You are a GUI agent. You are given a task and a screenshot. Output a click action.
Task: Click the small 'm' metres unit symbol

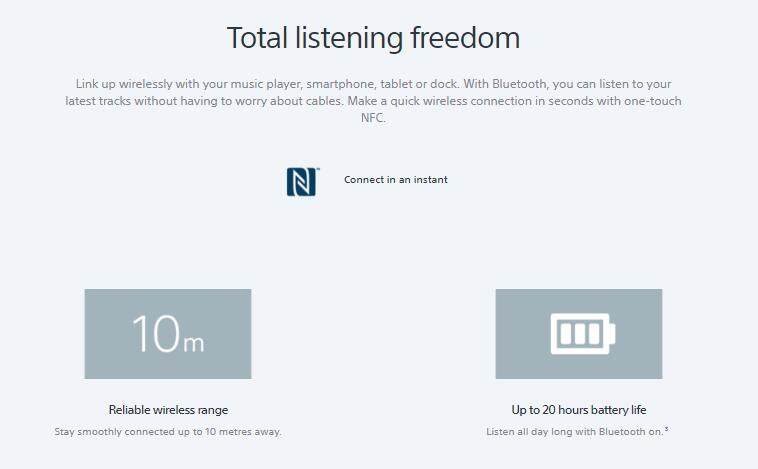click(x=194, y=342)
